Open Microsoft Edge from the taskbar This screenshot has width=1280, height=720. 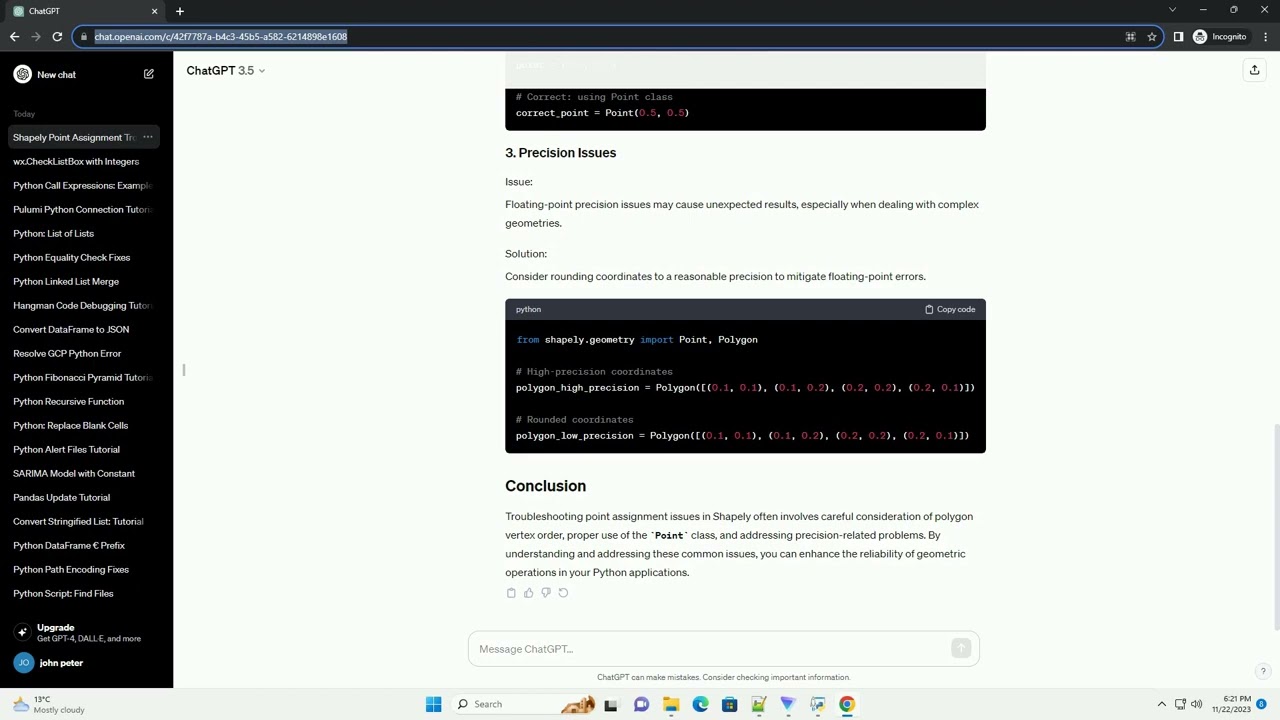[700, 704]
